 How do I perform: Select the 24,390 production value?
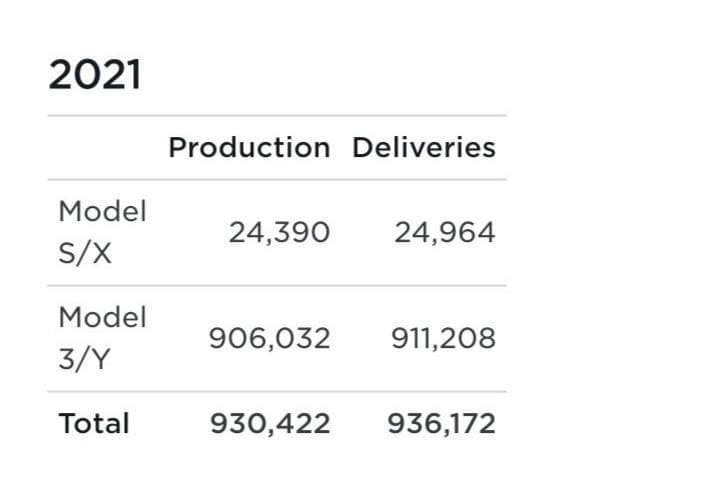(x=278, y=233)
